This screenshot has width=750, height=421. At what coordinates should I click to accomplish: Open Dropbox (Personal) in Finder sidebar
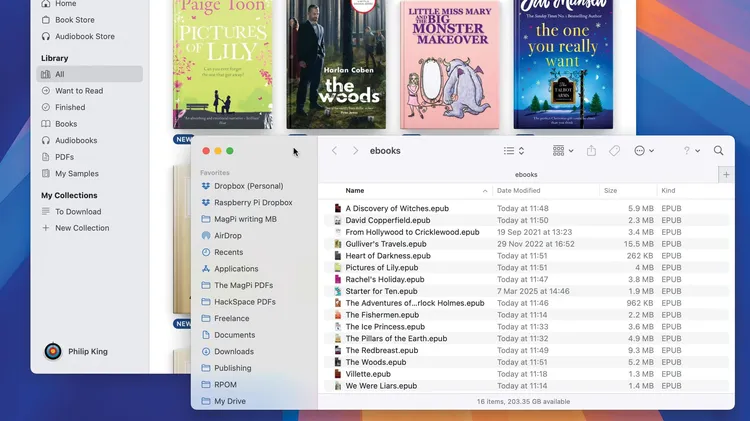243,186
